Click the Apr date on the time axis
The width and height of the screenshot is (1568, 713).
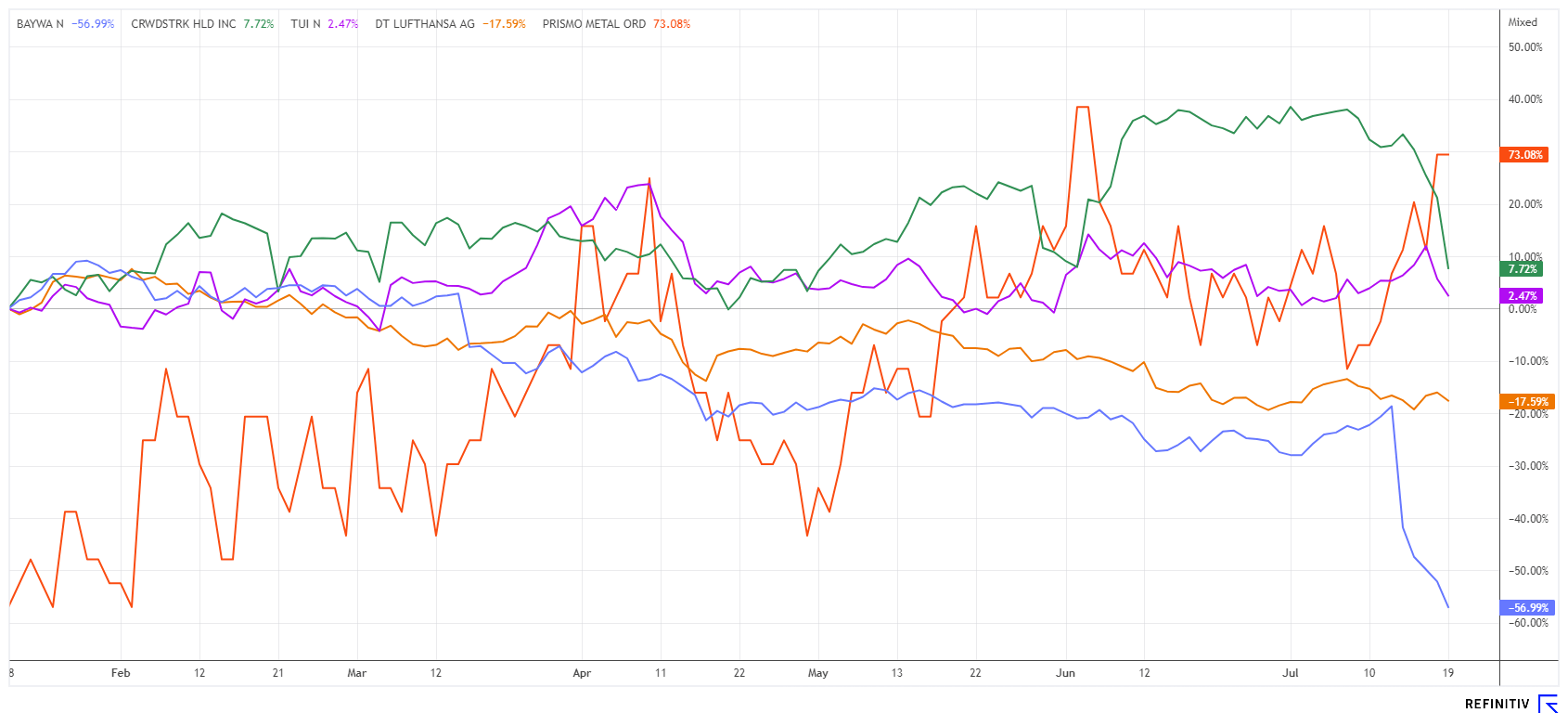pyautogui.click(x=582, y=673)
